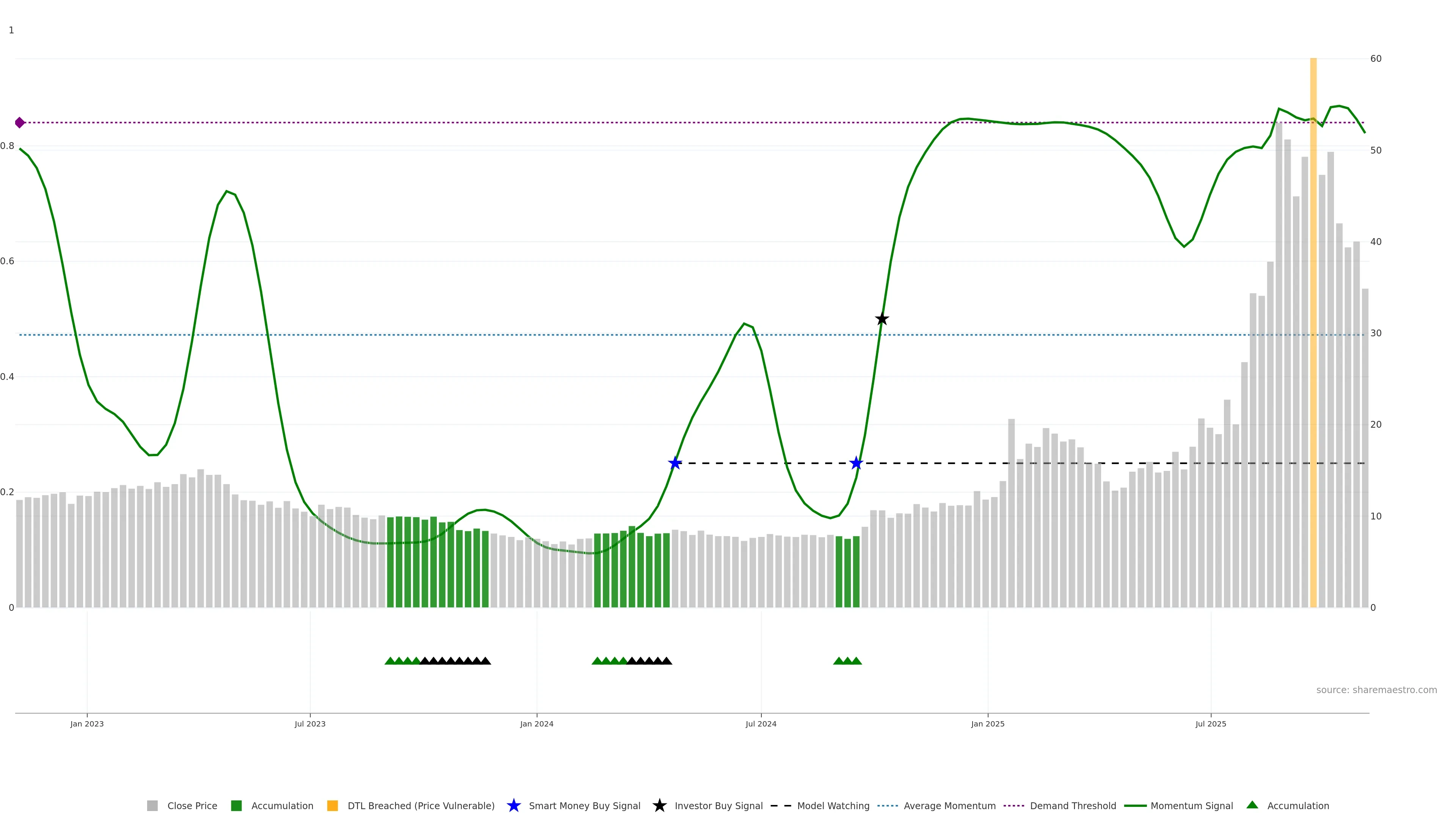Click the blue star icon in the legend
The height and width of the screenshot is (819, 1456).
pyautogui.click(x=513, y=805)
